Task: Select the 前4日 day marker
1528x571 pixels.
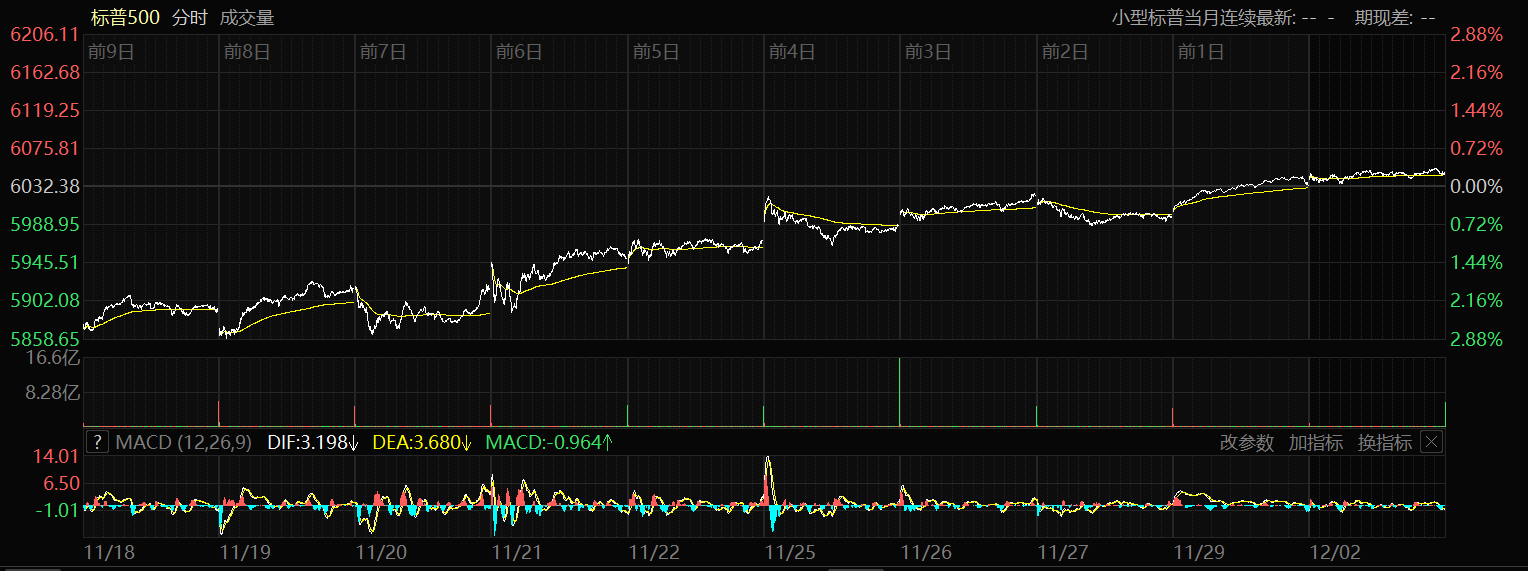Action: tap(792, 52)
